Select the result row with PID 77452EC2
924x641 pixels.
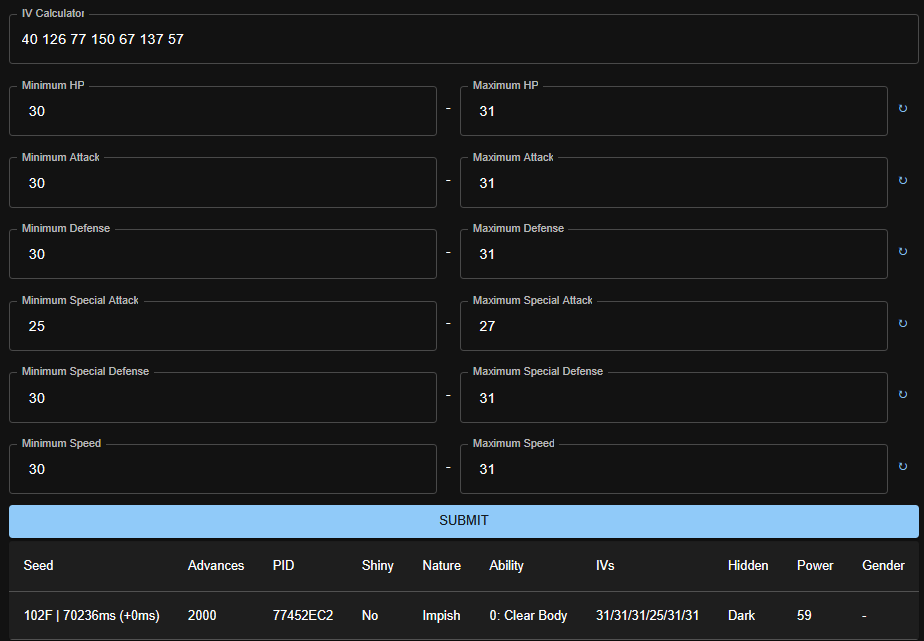click(x=462, y=616)
